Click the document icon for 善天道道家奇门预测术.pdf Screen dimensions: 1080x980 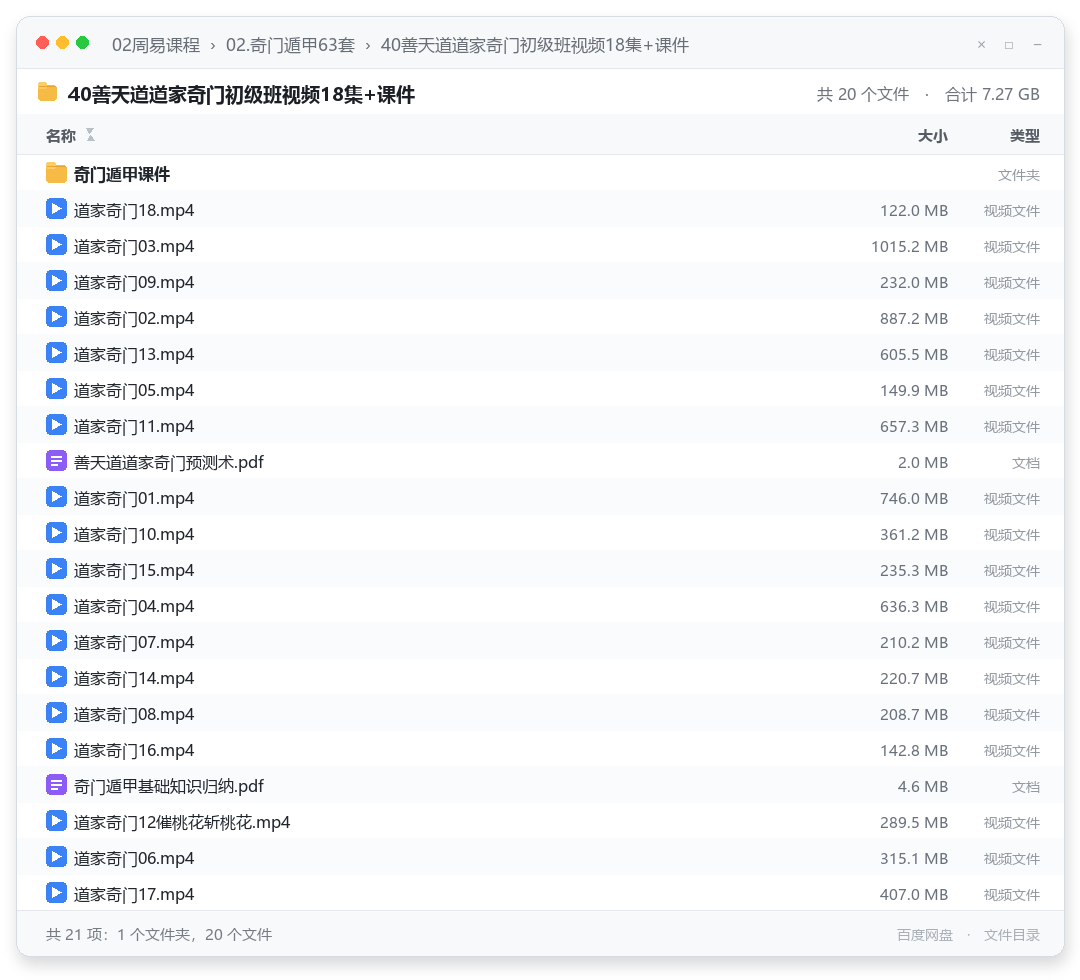56,461
